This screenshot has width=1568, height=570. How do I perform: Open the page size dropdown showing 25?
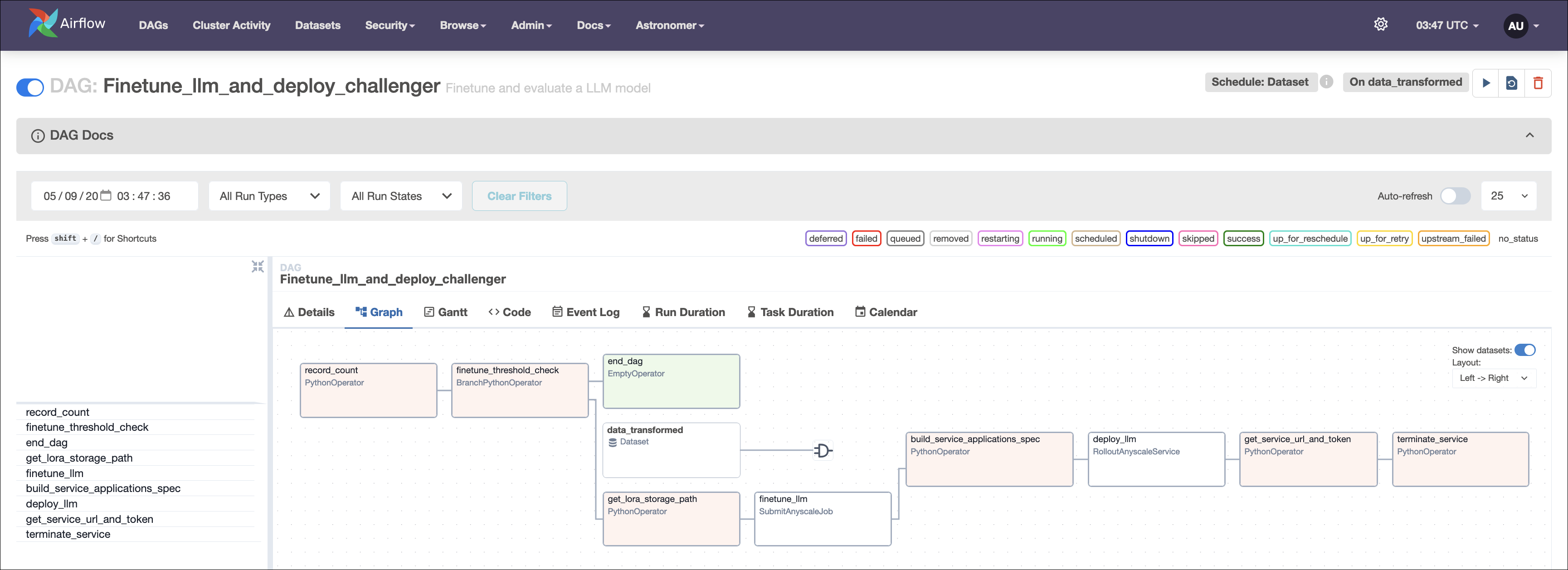[1508, 195]
